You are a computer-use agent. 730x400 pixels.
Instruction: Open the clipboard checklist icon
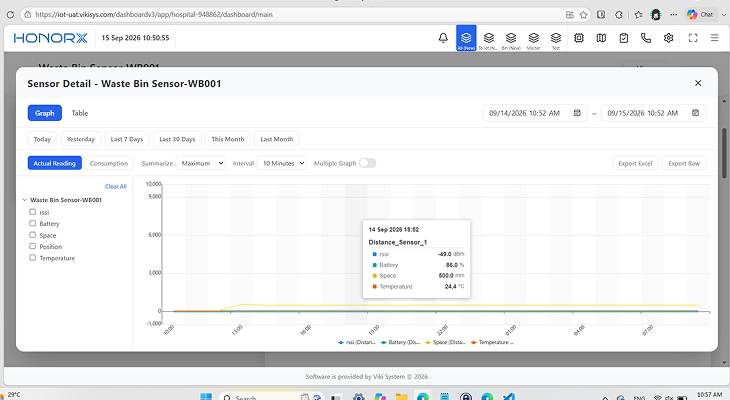click(624, 38)
